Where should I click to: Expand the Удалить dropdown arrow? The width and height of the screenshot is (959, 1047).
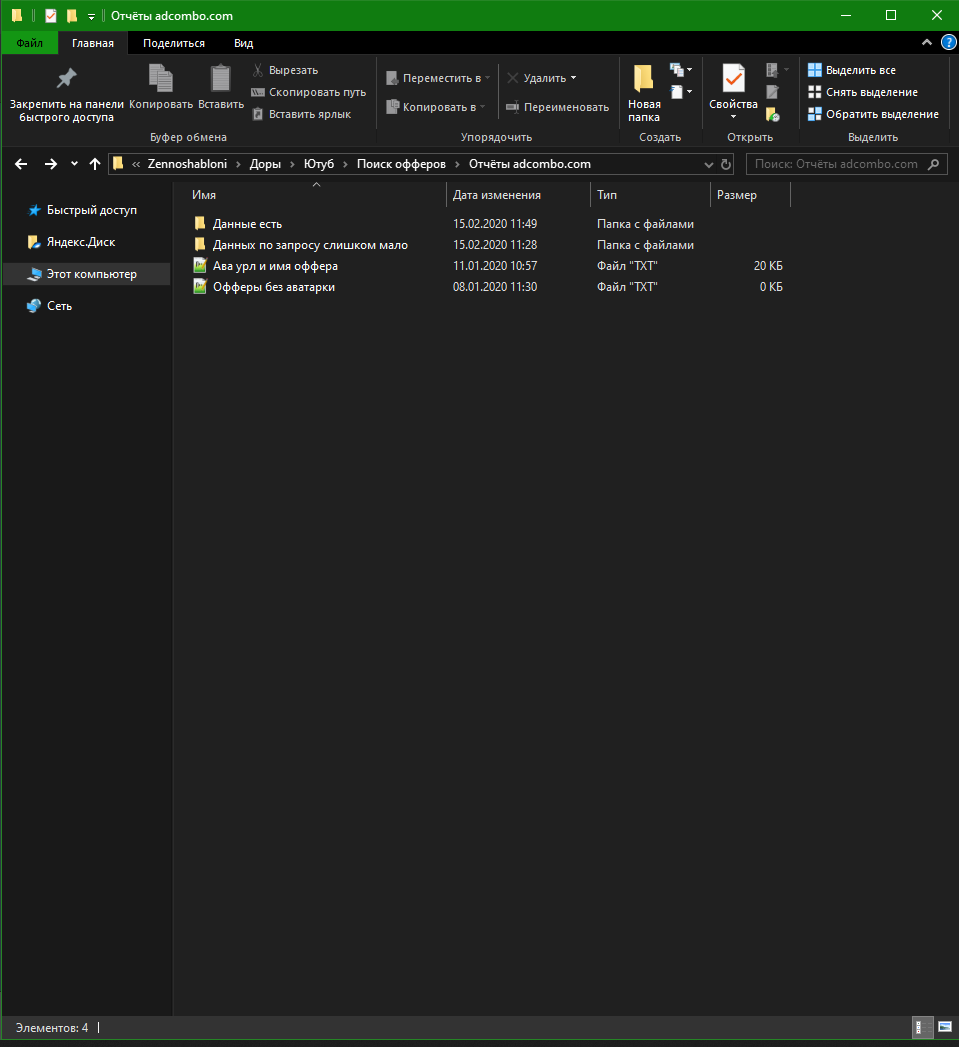point(574,78)
